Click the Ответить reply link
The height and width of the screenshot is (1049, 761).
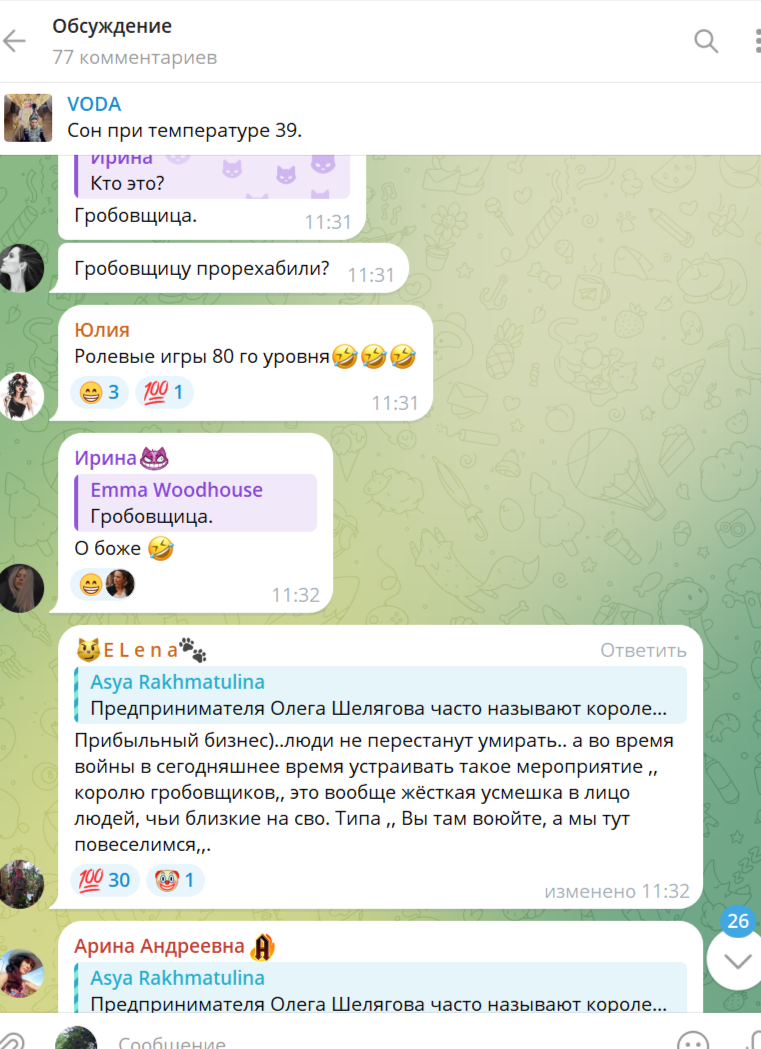[x=643, y=650]
